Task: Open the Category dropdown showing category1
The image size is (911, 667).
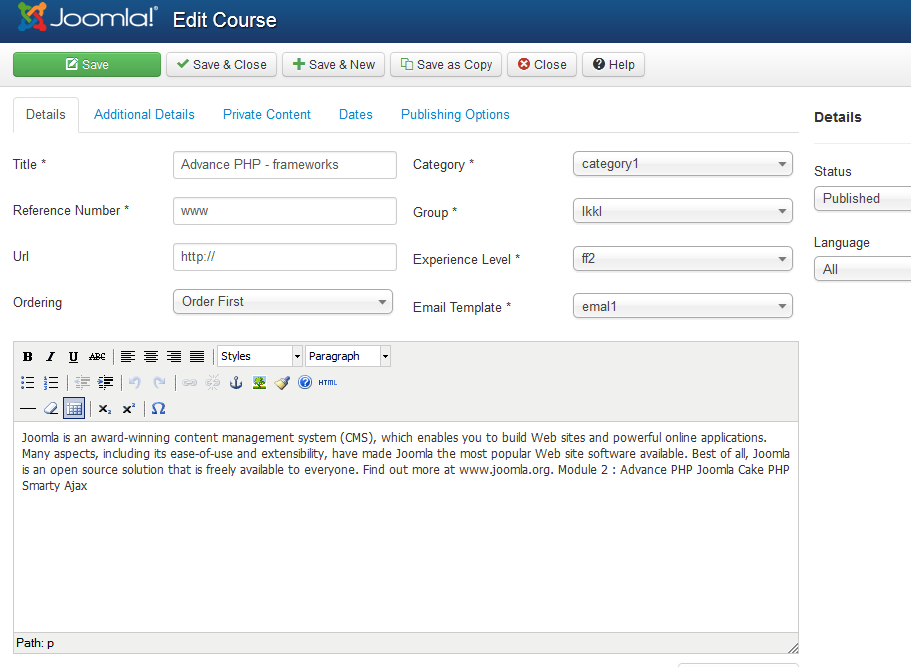Action: coord(682,164)
